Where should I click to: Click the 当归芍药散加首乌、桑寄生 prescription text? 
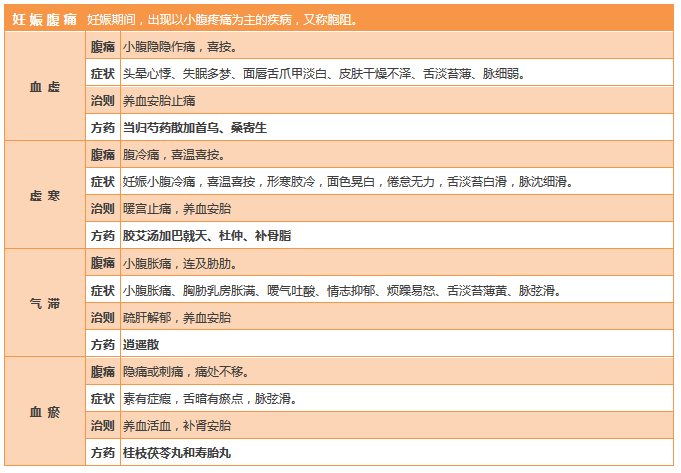coord(195,128)
